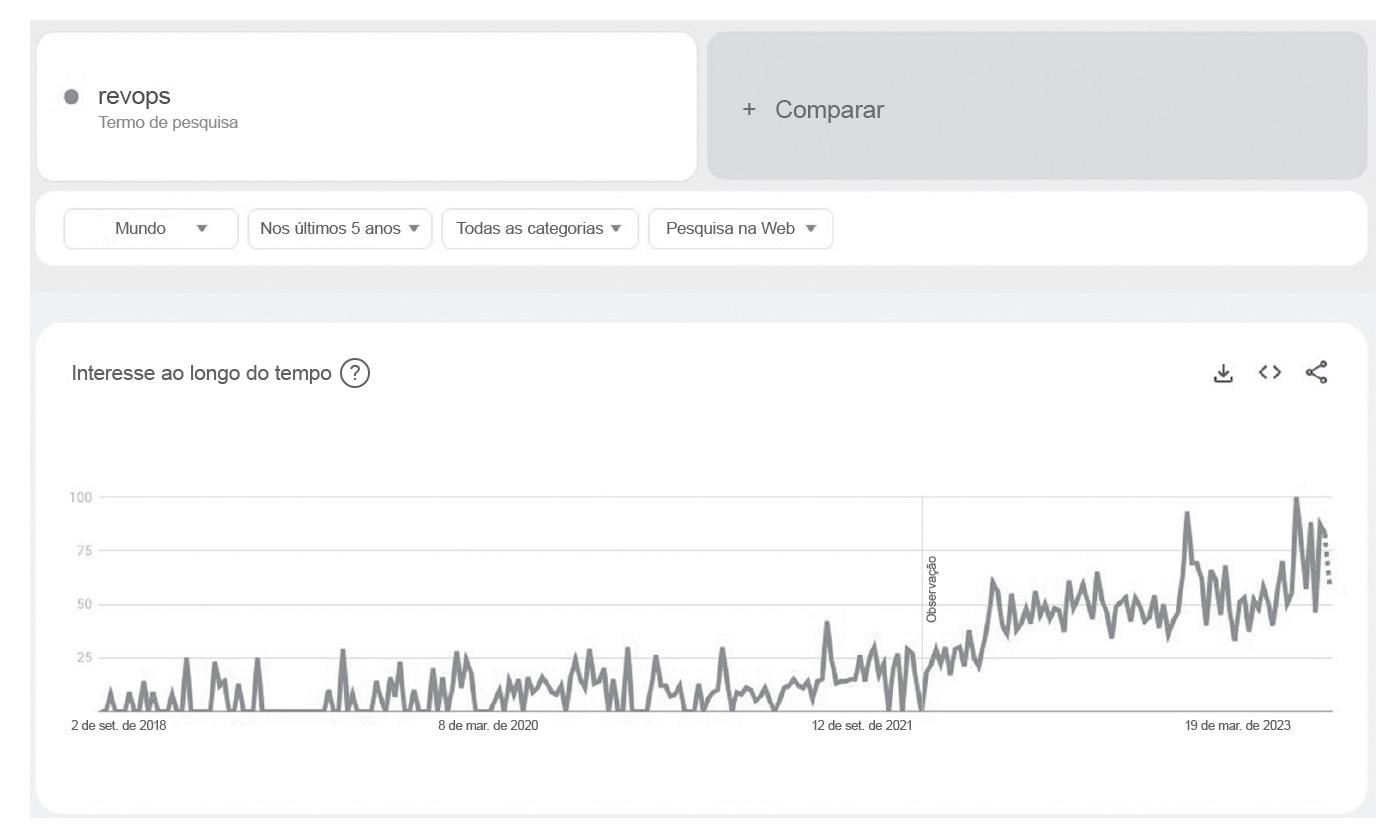Screen dimensions: 1398x833
Task: Click the 12 de set. de 2021 axis label
Action: pyautogui.click(x=862, y=726)
